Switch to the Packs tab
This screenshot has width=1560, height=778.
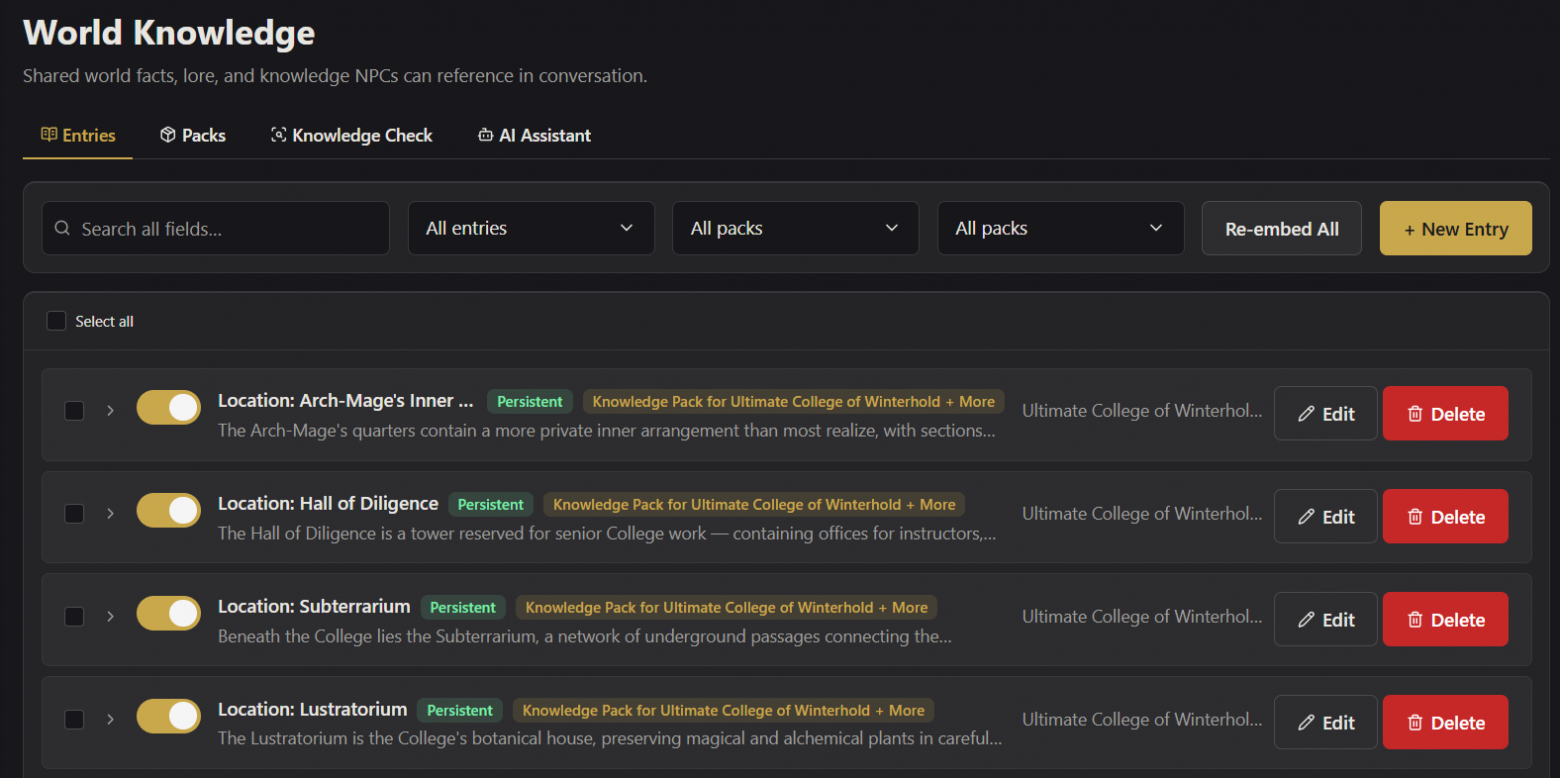pos(192,135)
